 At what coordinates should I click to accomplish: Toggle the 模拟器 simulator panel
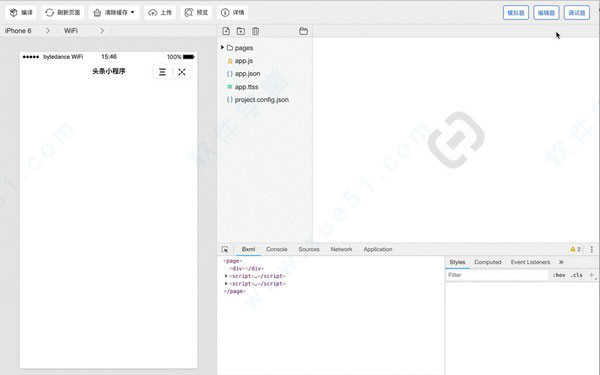coord(516,13)
